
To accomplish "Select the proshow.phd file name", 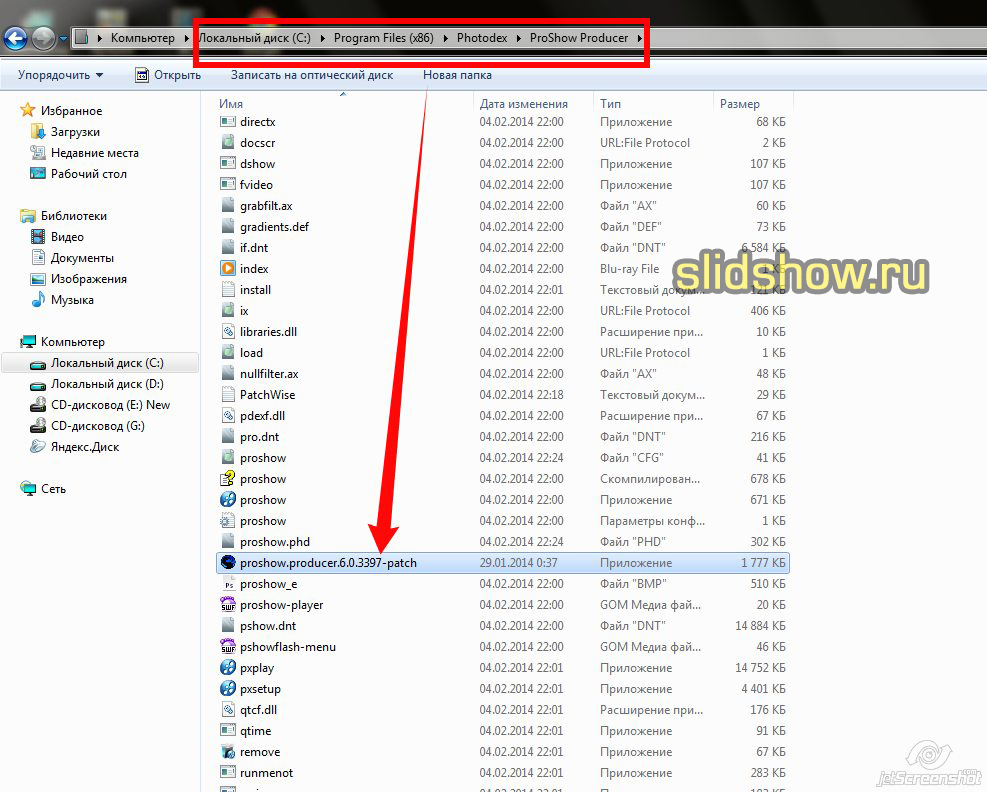I will click(274, 542).
